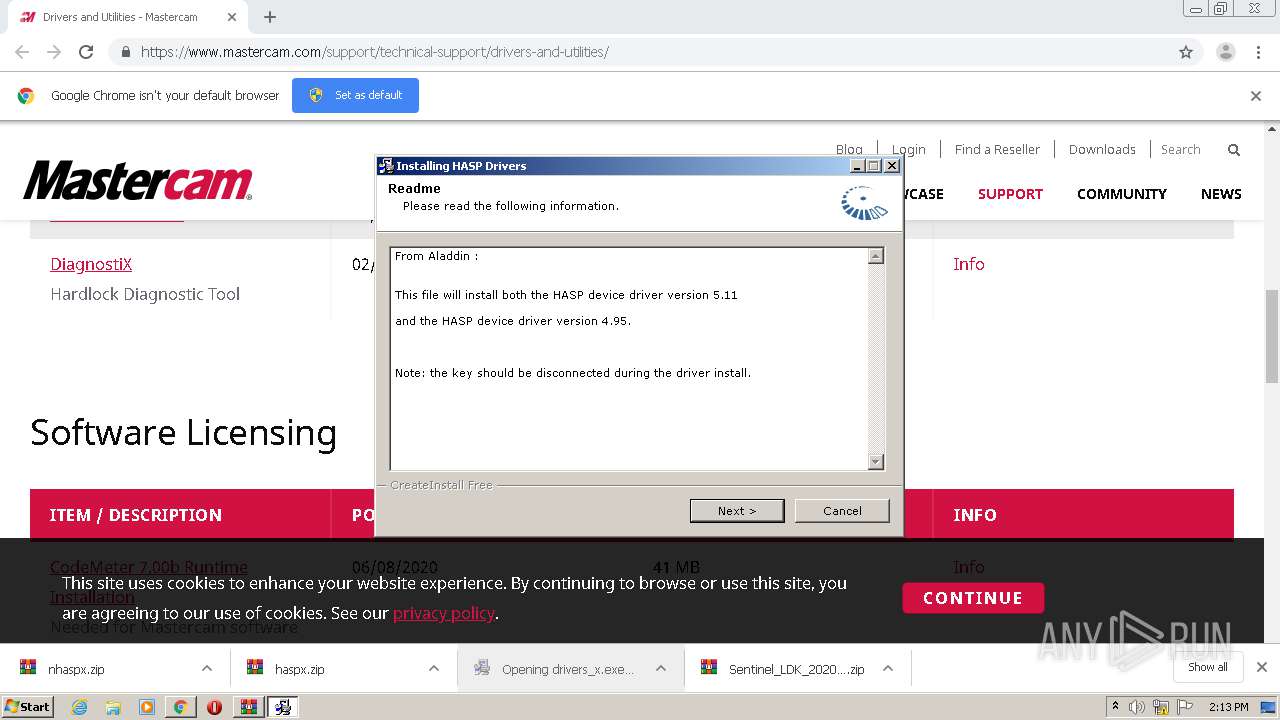
Task: Launch Internet Explorer from the taskbar
Action: click(x=79, y=707)
